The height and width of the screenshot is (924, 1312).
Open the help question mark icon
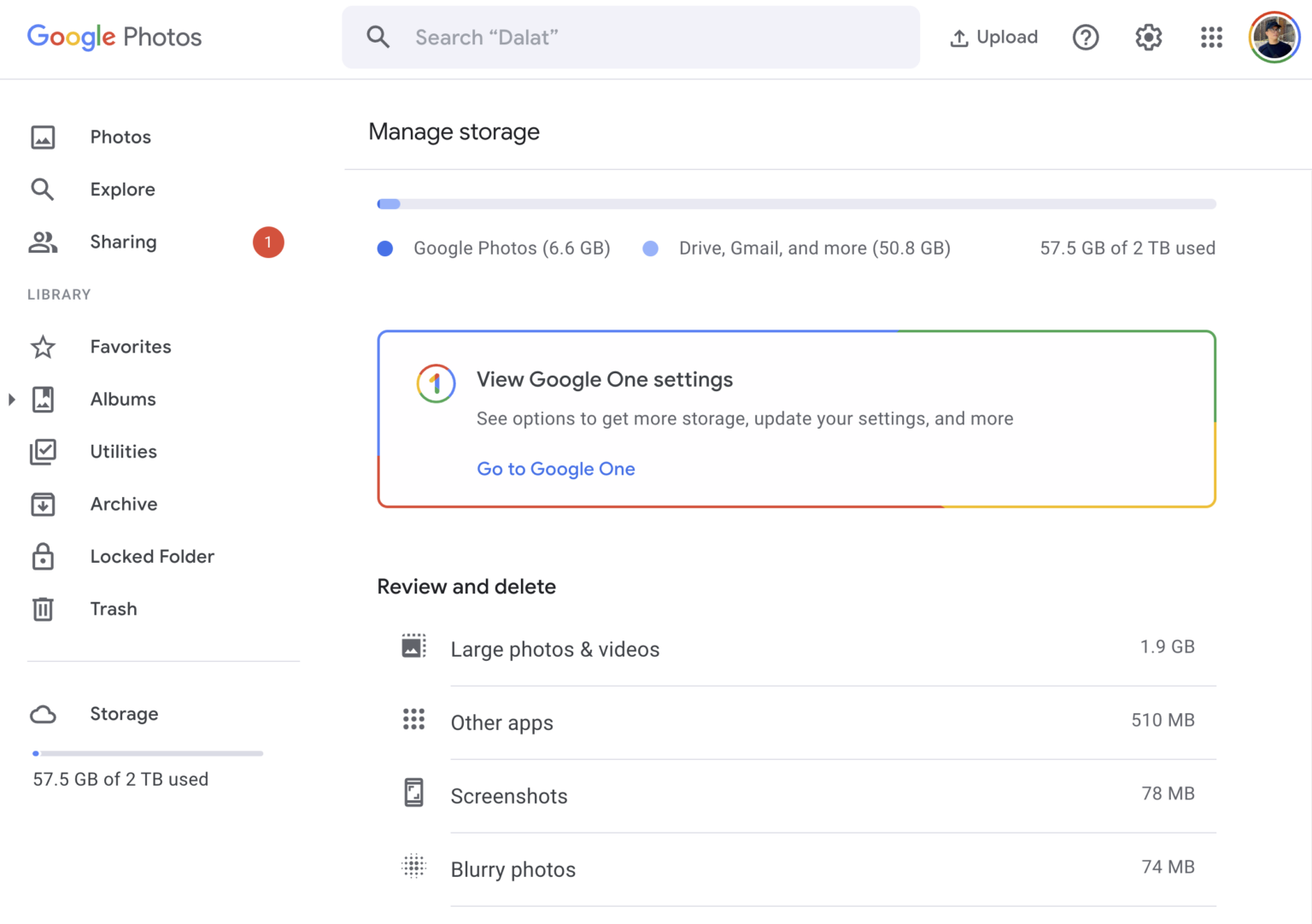point(1086,37)
